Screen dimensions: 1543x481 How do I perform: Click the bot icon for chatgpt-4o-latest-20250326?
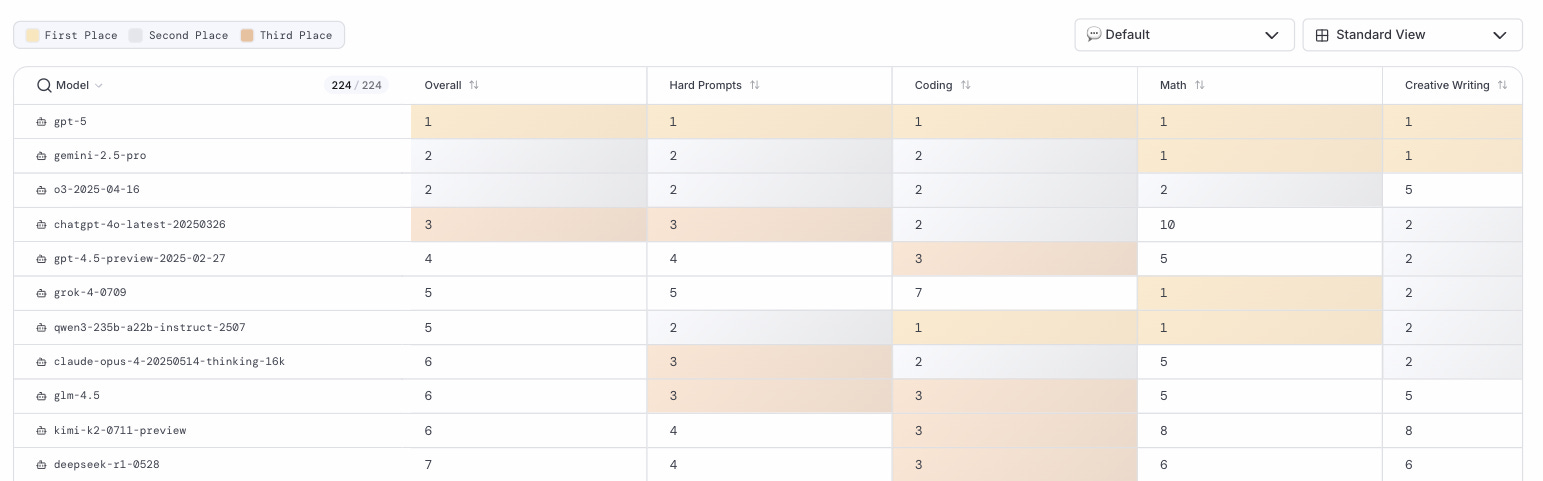(x=41, y=224)
